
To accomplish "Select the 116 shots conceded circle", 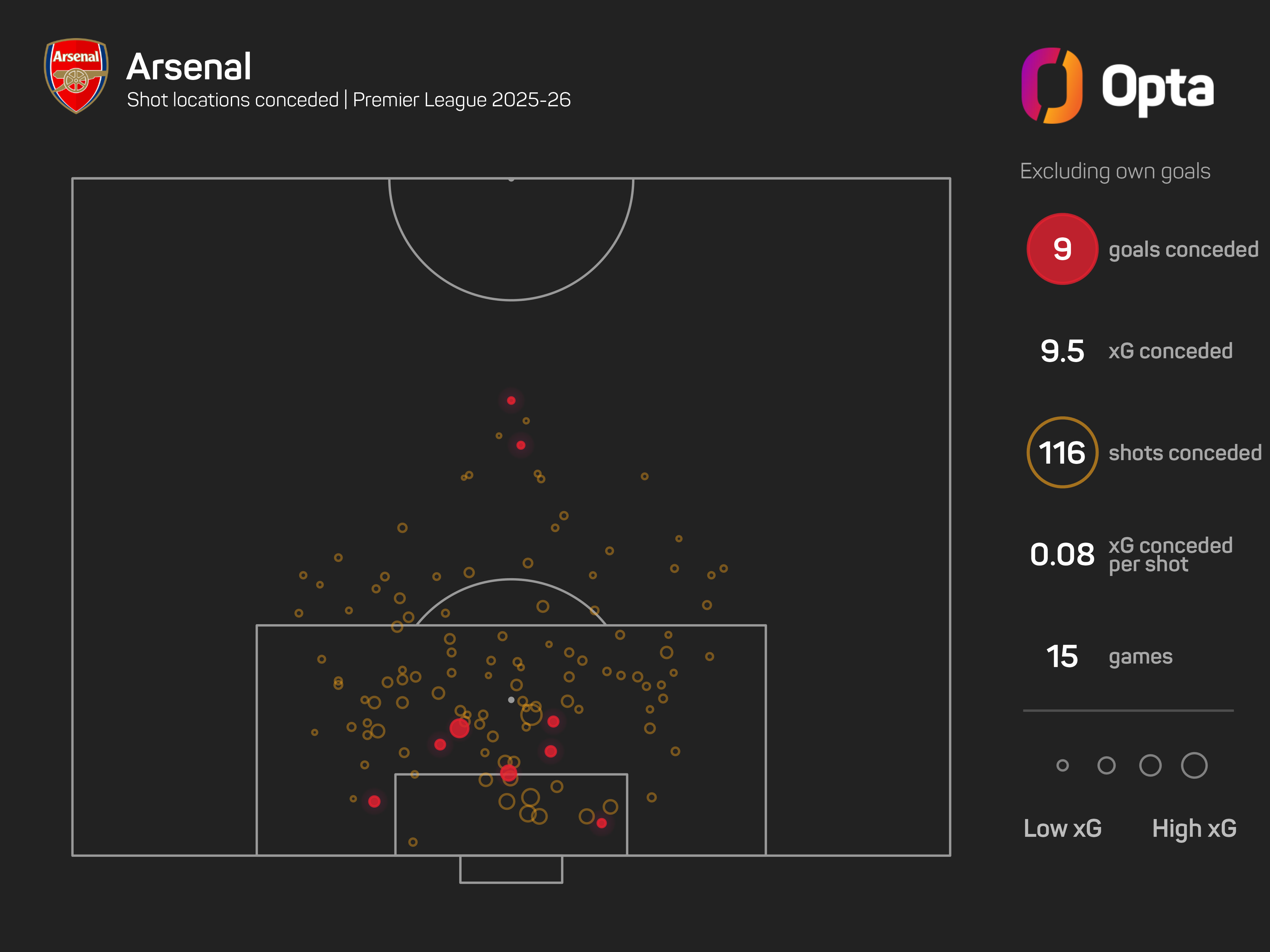I will 1062,453.
